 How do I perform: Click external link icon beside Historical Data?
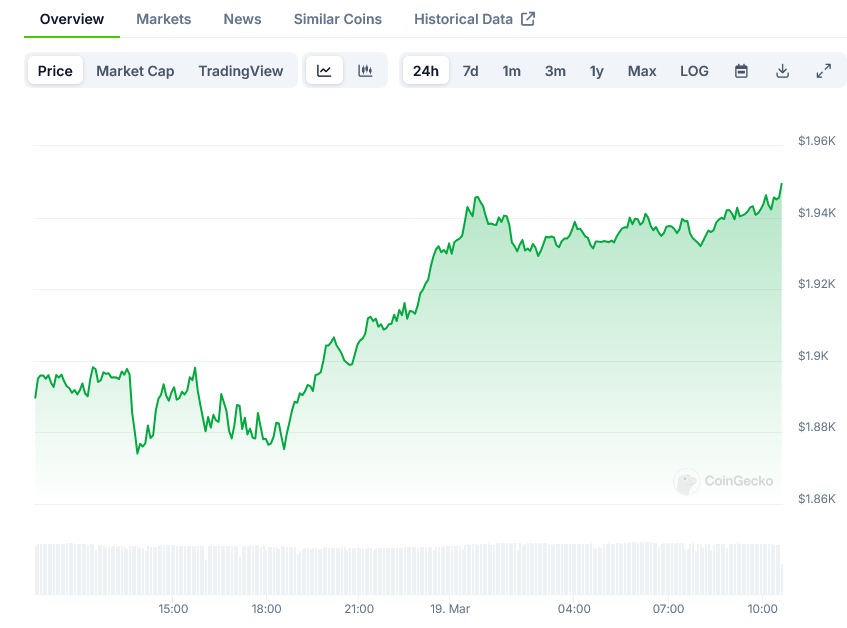click(528, 19)
